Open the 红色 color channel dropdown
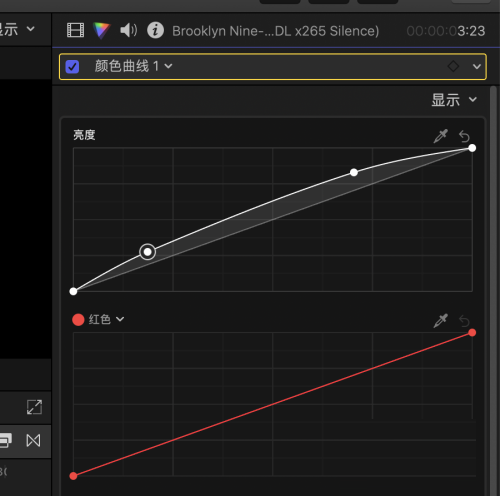Image resolution: width=500 pixels, height=496 pixels. click(106, 319)
